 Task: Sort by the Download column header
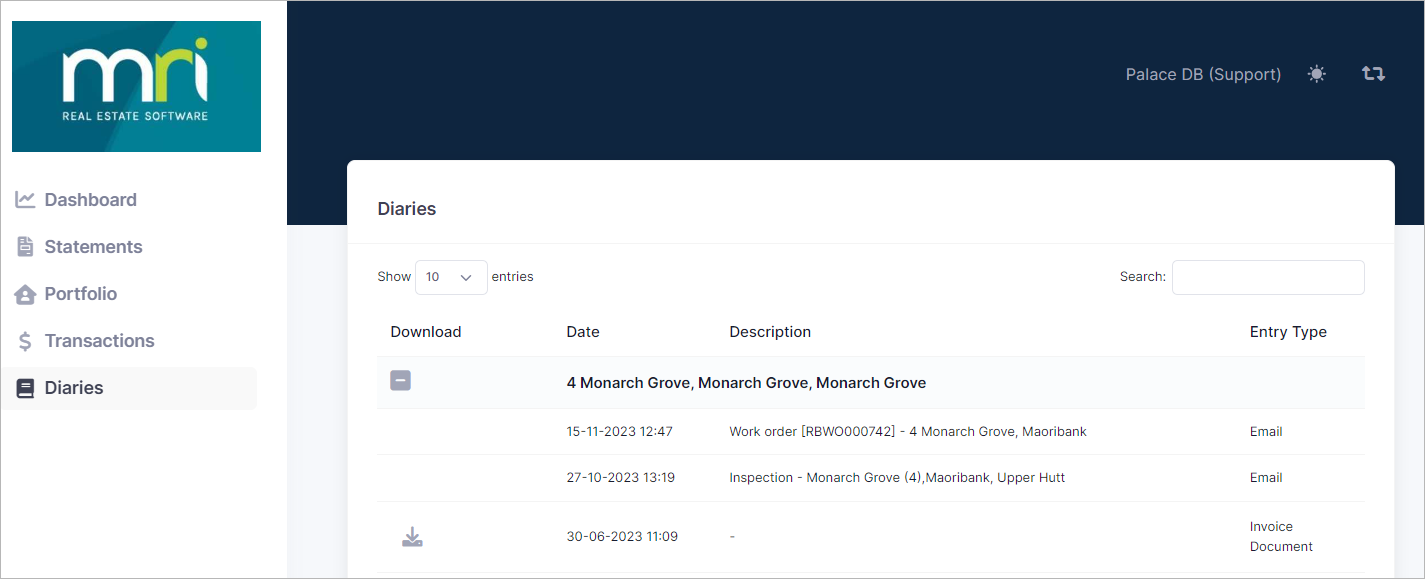[426, 332]
